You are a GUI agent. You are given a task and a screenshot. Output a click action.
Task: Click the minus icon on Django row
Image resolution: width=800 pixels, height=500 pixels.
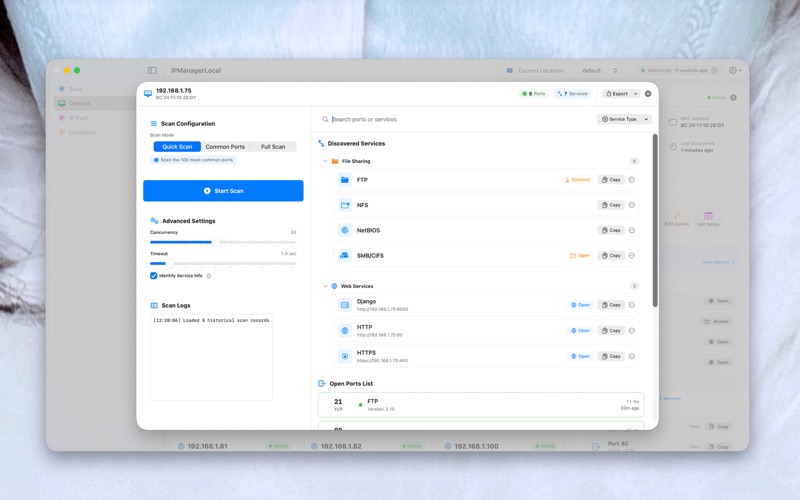632,305
